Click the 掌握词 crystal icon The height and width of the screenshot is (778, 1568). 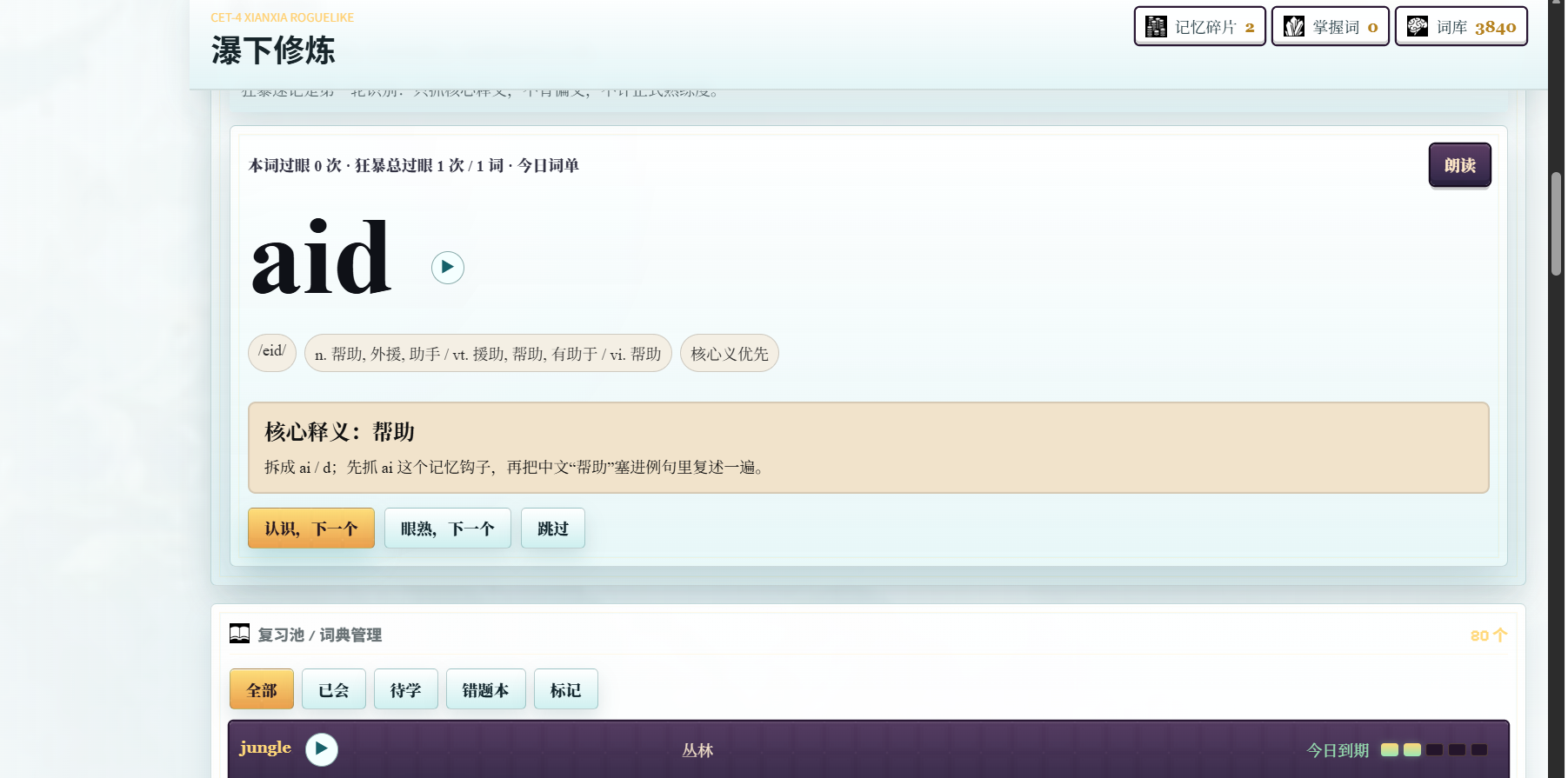click(1293, 27)
